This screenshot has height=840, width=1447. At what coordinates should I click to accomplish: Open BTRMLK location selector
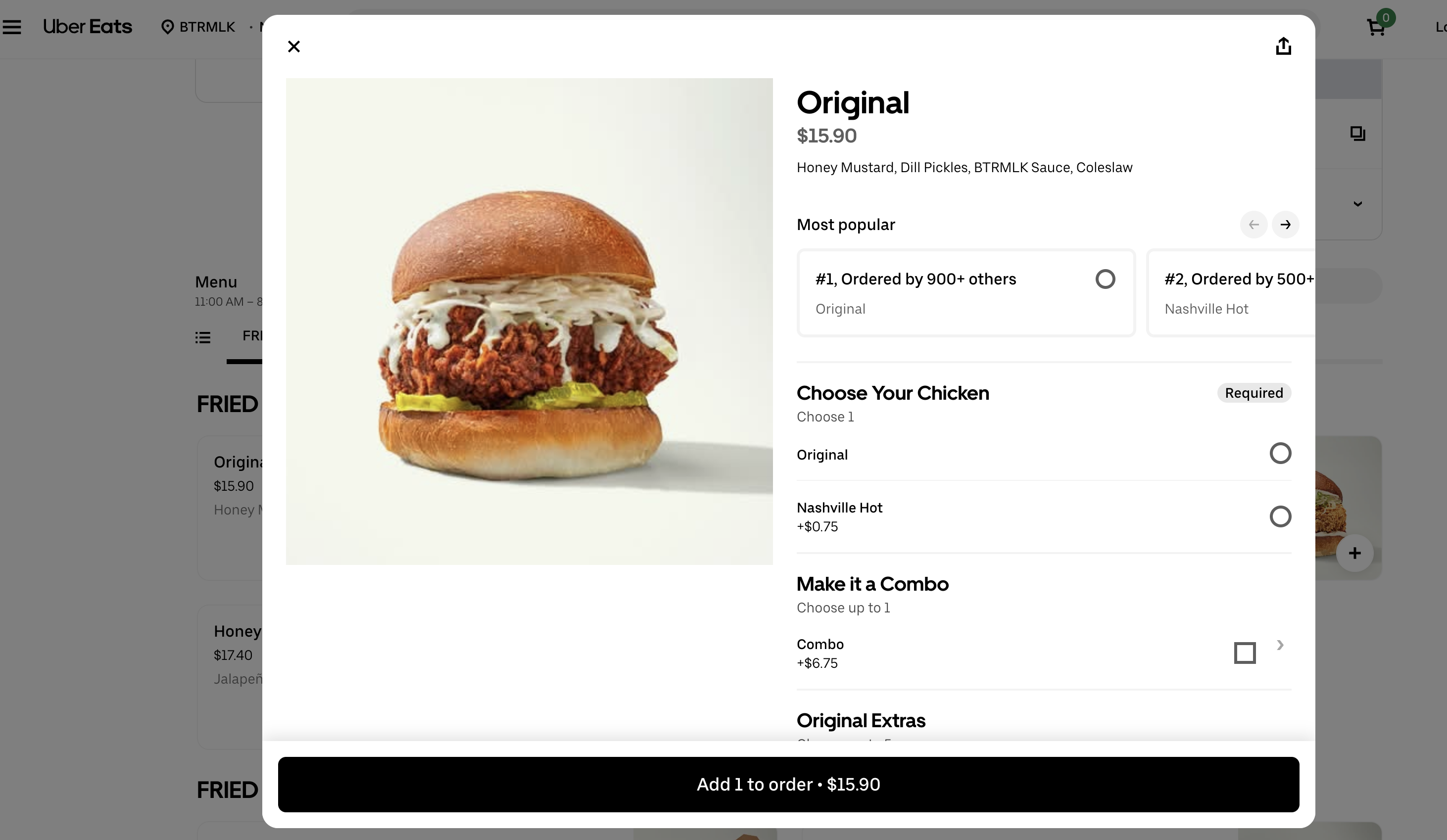coord(198,27)
